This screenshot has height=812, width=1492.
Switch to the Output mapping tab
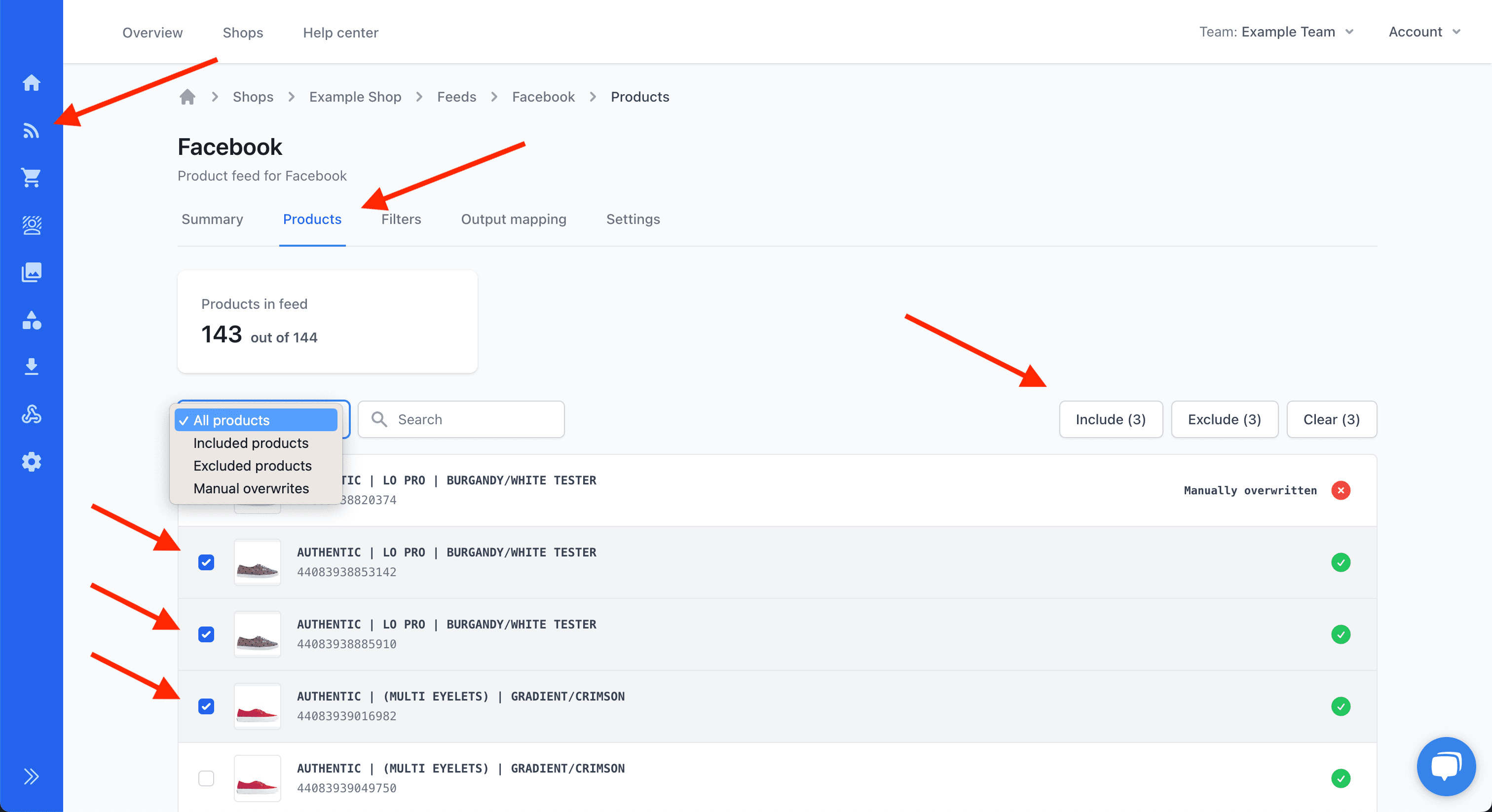[x=513, y=219]
